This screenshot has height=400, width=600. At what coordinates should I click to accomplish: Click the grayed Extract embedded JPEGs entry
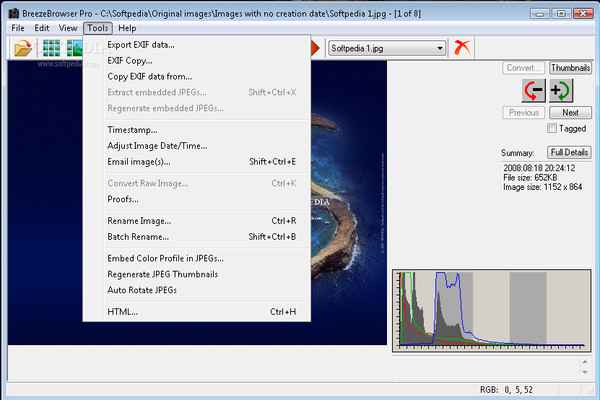[x=196, y=92]
